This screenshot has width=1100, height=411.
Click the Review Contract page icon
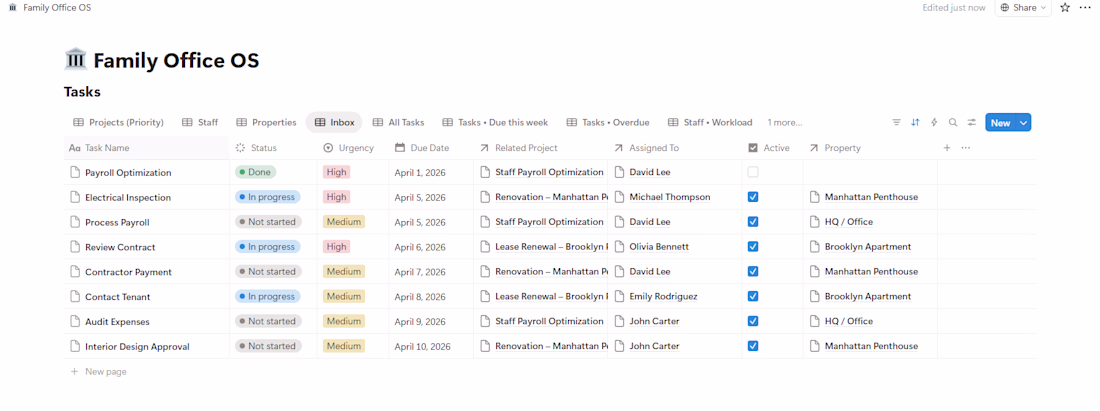75,247
